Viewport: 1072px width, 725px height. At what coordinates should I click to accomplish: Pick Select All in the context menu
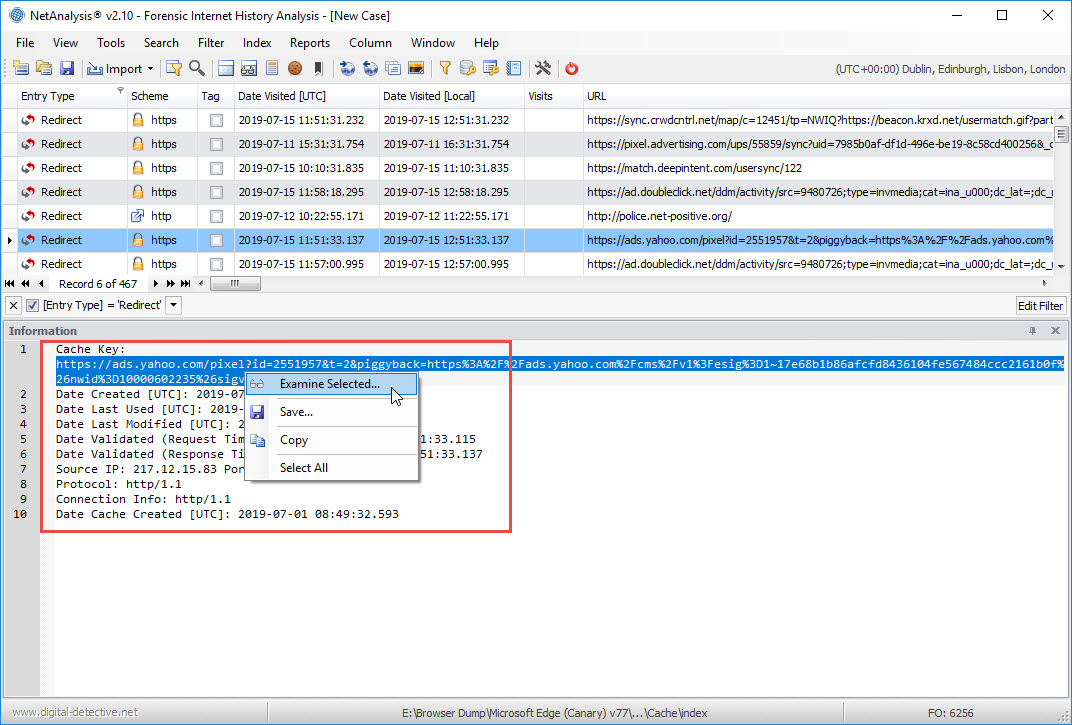point(332,468)
